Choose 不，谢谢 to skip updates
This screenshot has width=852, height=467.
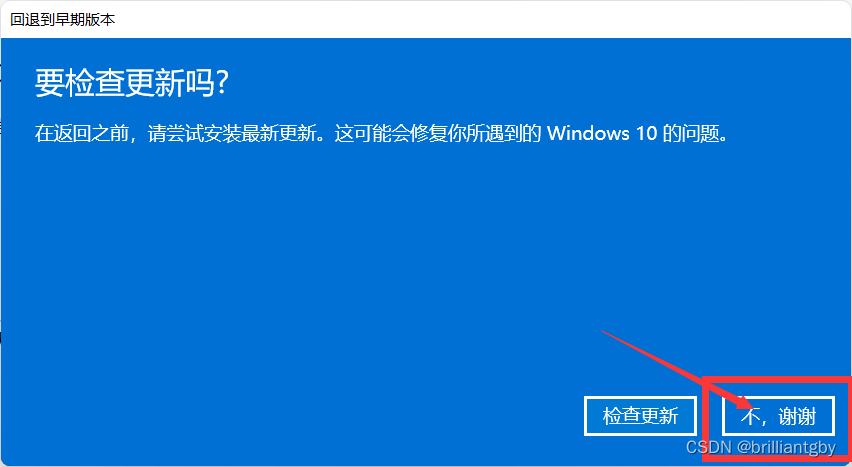(x=778, y=416)
